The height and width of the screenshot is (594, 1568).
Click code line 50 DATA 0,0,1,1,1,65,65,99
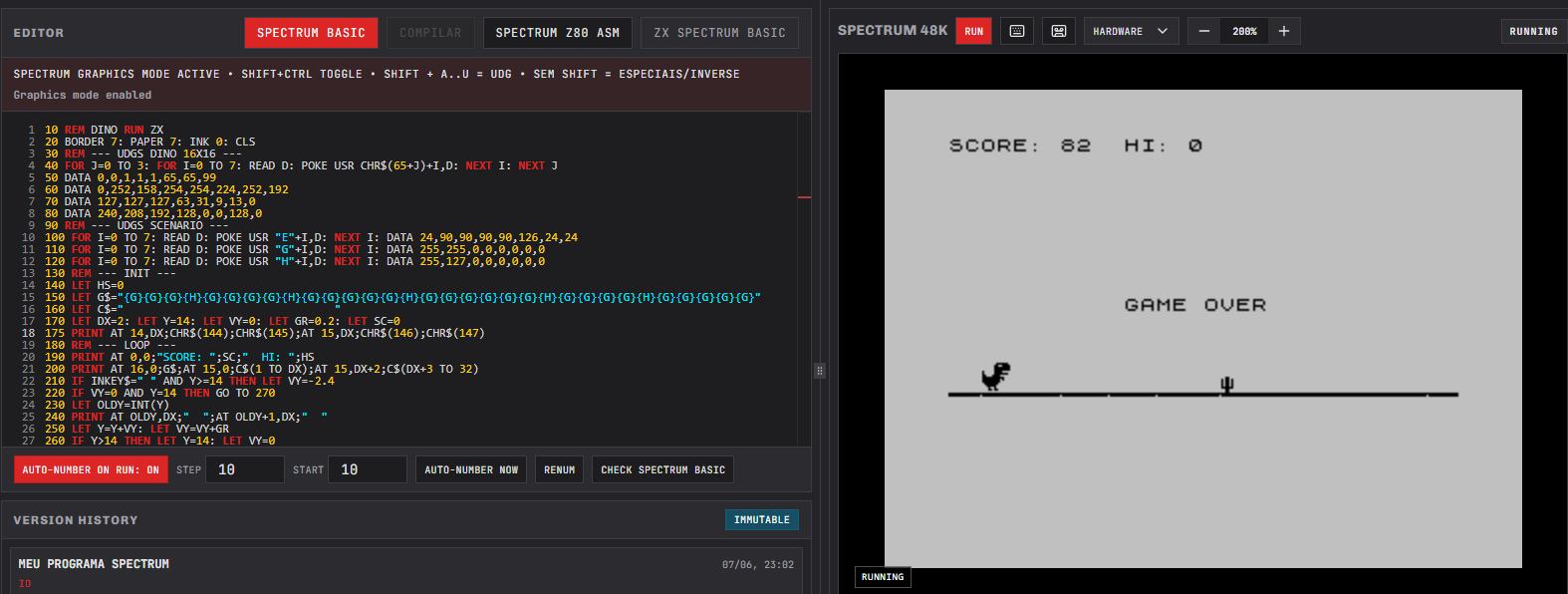tap(131, 177)
